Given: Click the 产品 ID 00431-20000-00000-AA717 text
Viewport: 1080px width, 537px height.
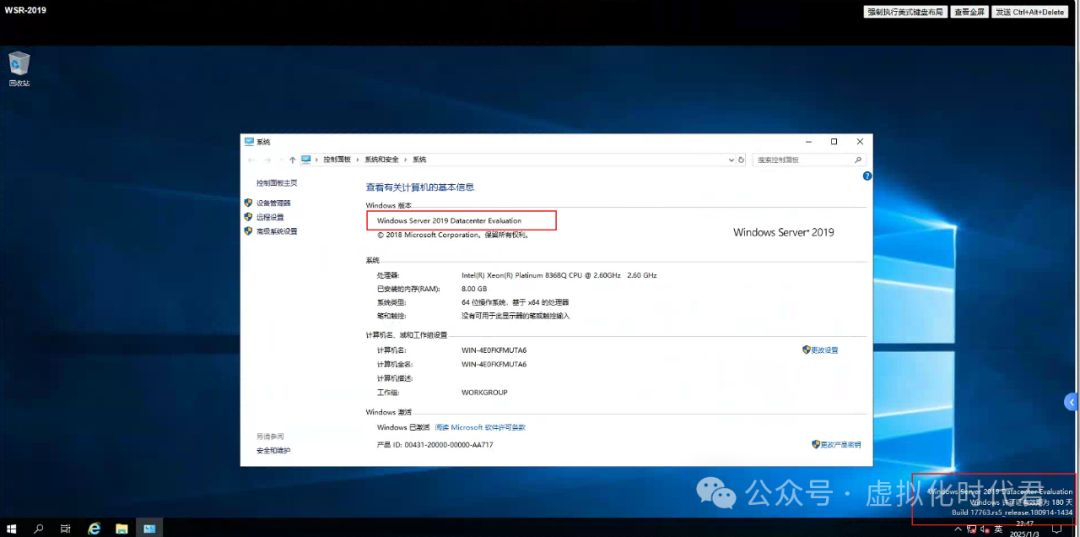Looking at the screenshot, I should 435,445.
